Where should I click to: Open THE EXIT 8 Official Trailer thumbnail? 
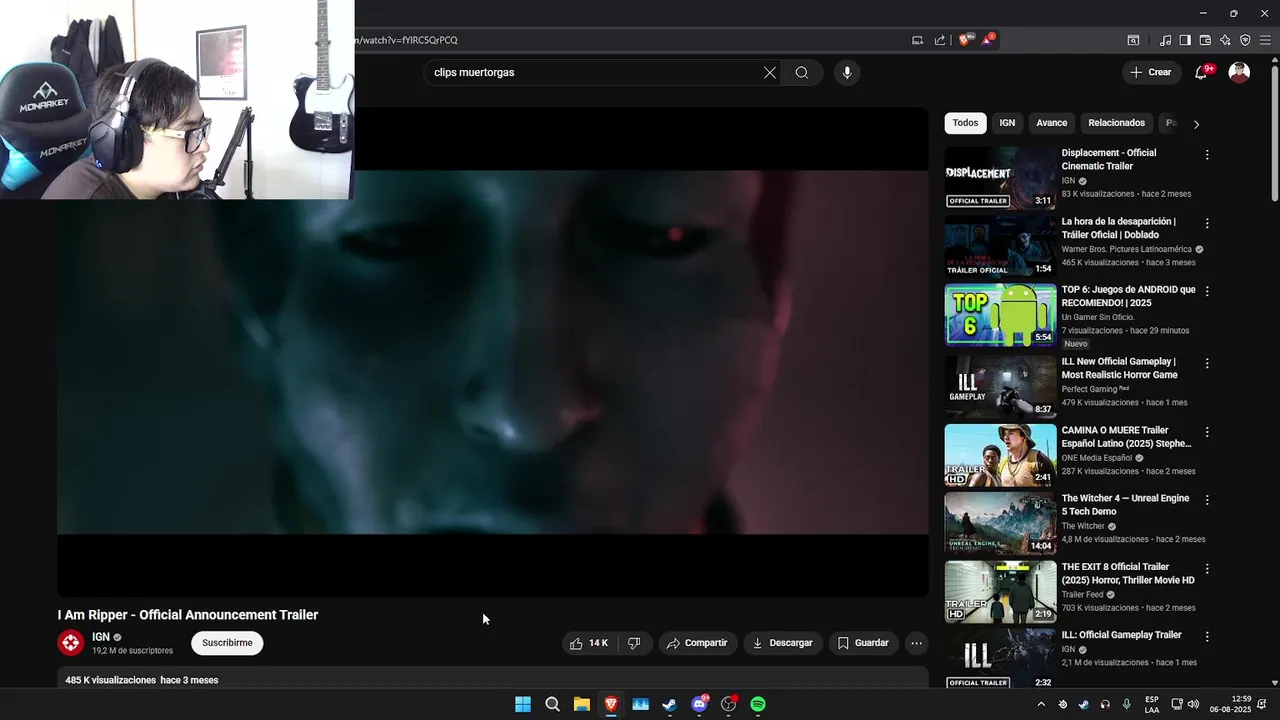pyautogui.click(x=1000, y=592)
